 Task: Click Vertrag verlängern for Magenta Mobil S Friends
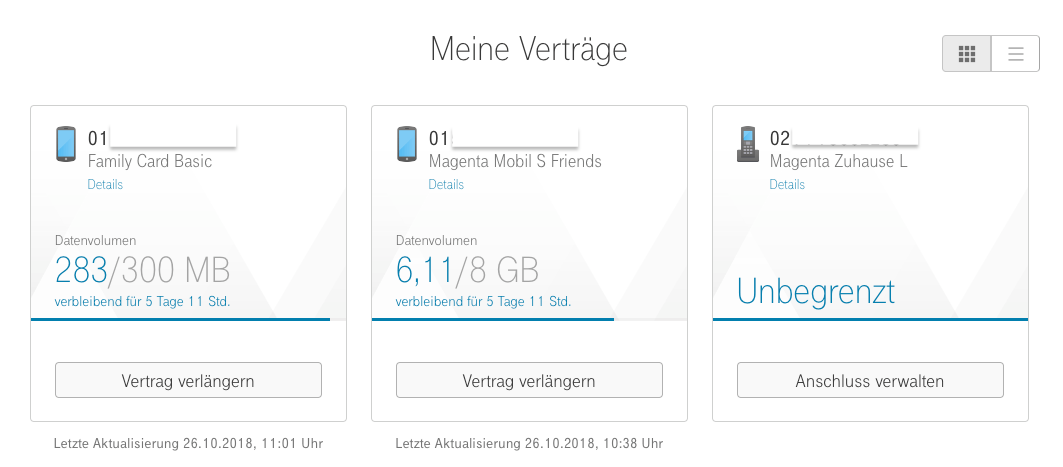(x=529, y=380)
